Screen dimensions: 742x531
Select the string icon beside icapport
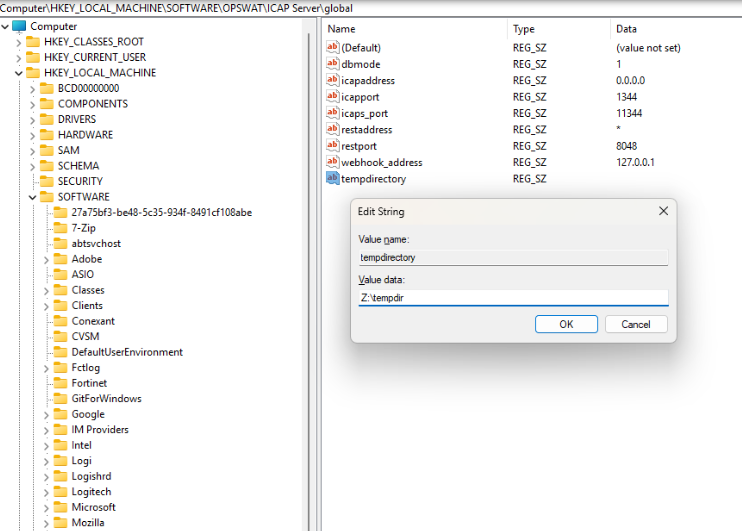[x=333, y=97]
